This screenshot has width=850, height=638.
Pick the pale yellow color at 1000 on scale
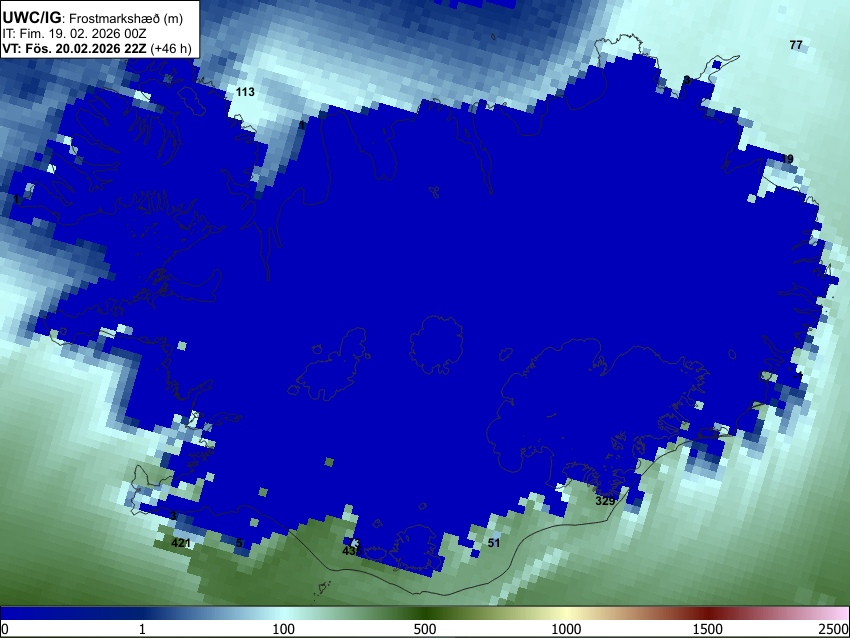pos(566,613)
